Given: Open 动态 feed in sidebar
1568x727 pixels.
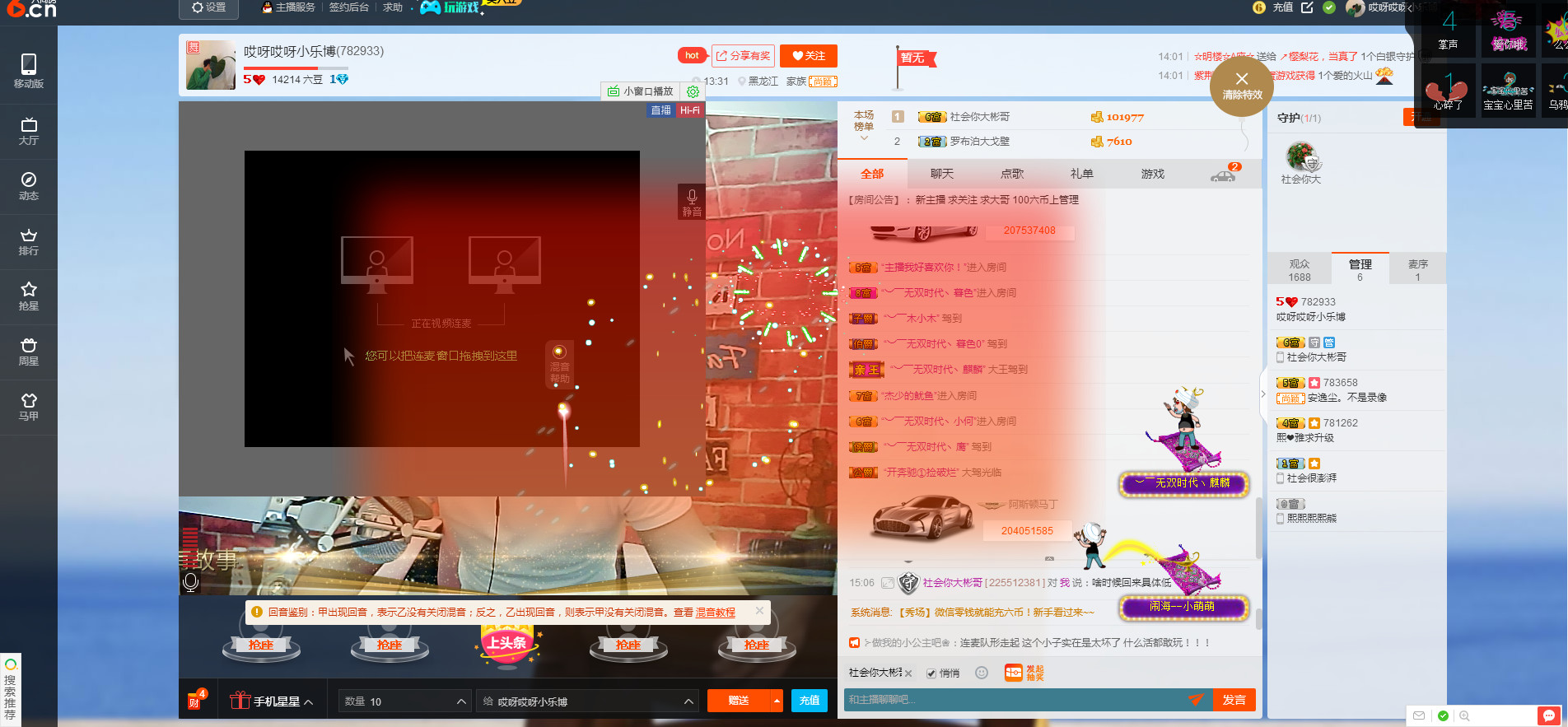Looking at the screenshot, I should [x=29, y=186].
